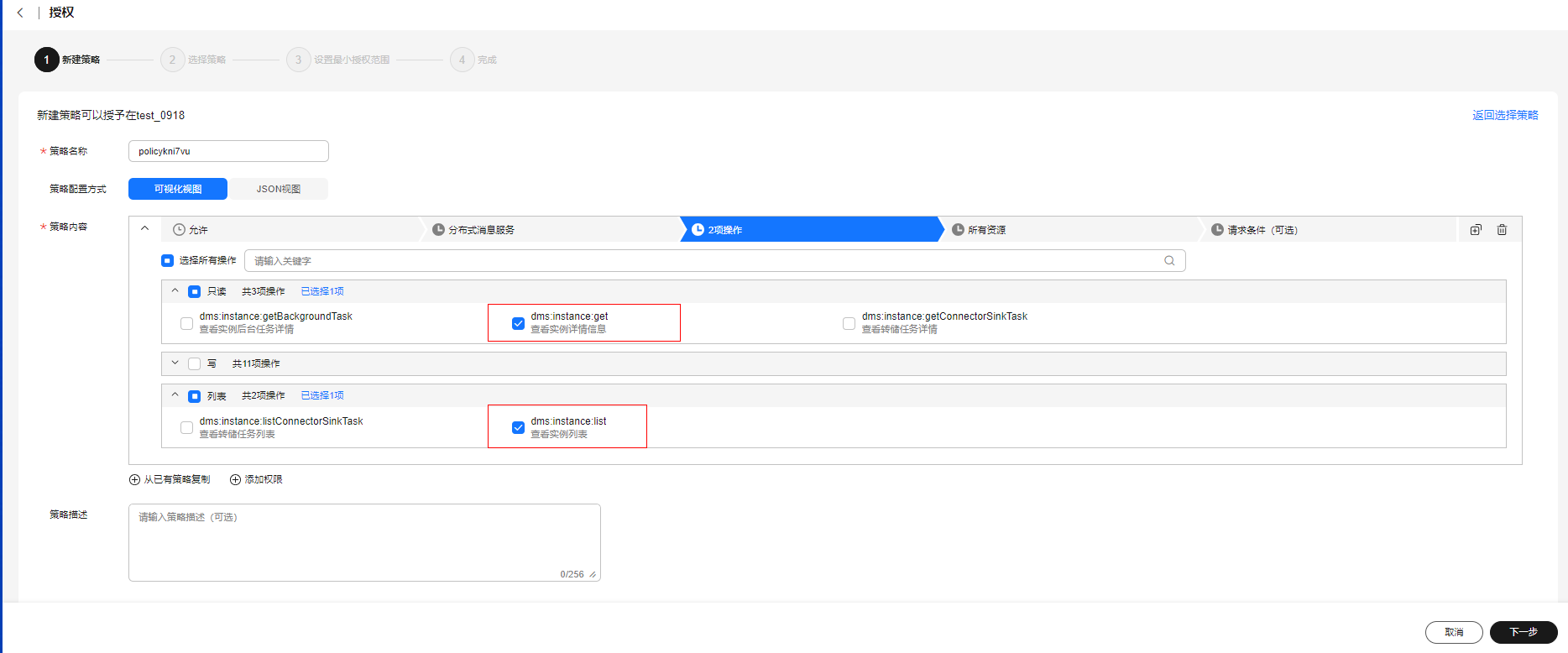Click the text 查看实例后台任务详情

click(x=247, y=330)
